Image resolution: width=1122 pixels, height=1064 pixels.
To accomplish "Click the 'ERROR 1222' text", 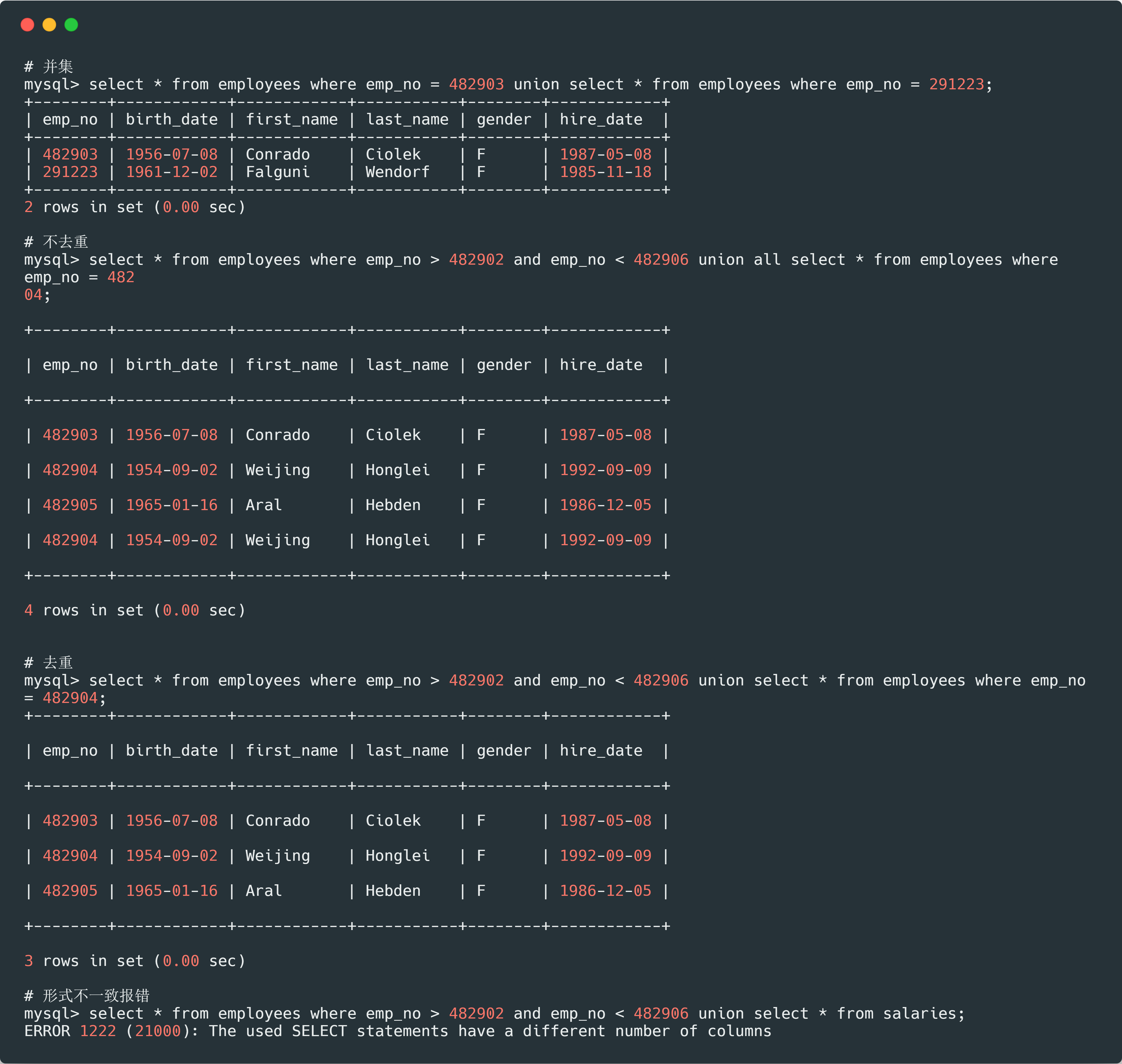I will pyautogui.click(x=70, y=1031).
